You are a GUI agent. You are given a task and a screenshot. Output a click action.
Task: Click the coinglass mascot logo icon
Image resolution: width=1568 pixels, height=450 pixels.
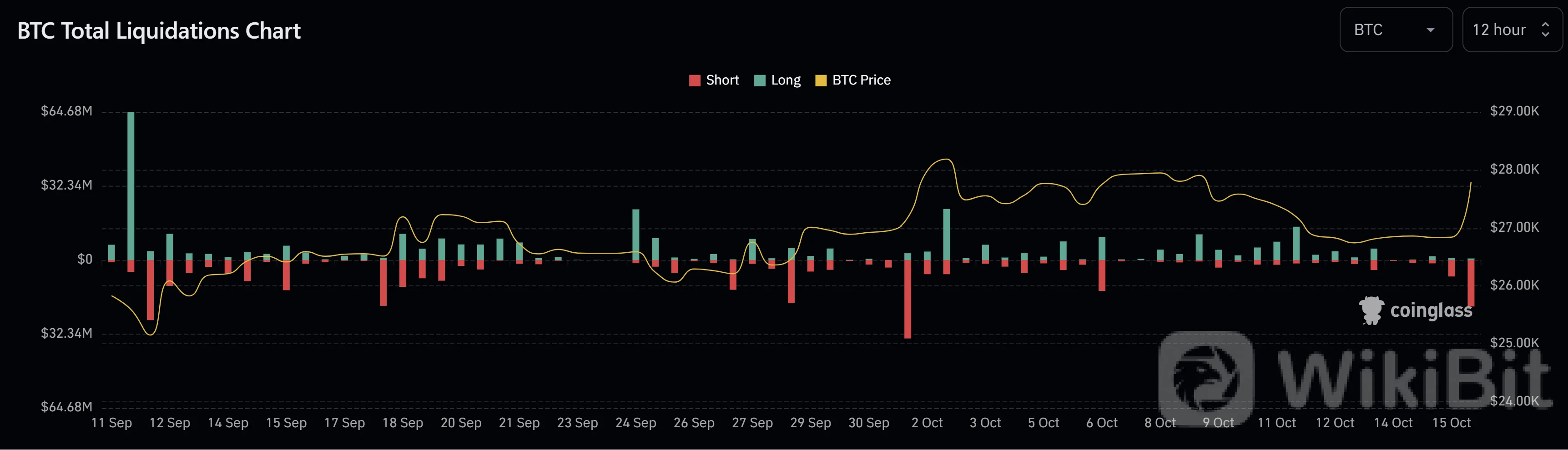pos(1371,310)
